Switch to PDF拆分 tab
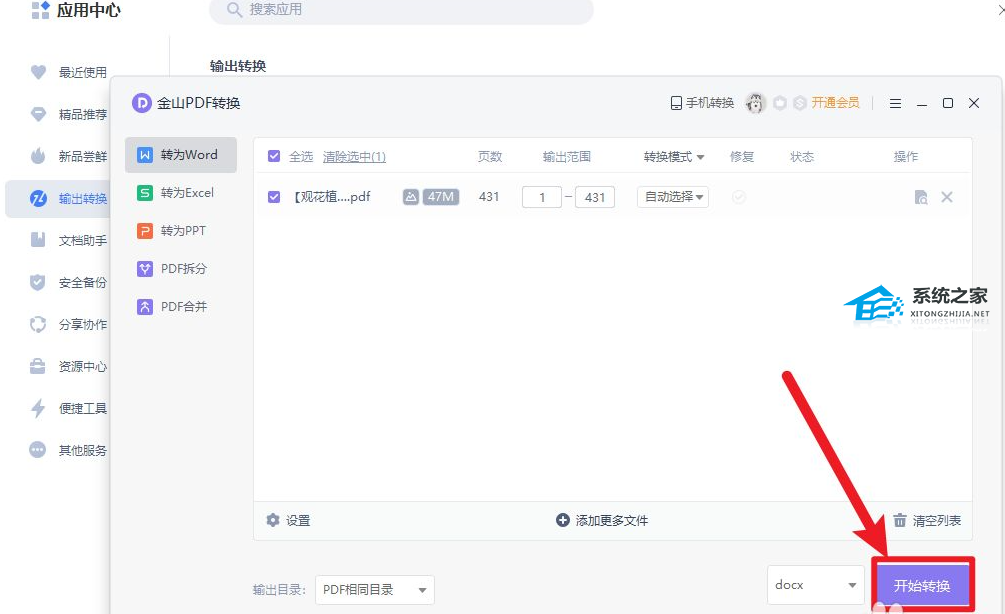This screenshot has height=614, width=1005. [x=181, y=269]
